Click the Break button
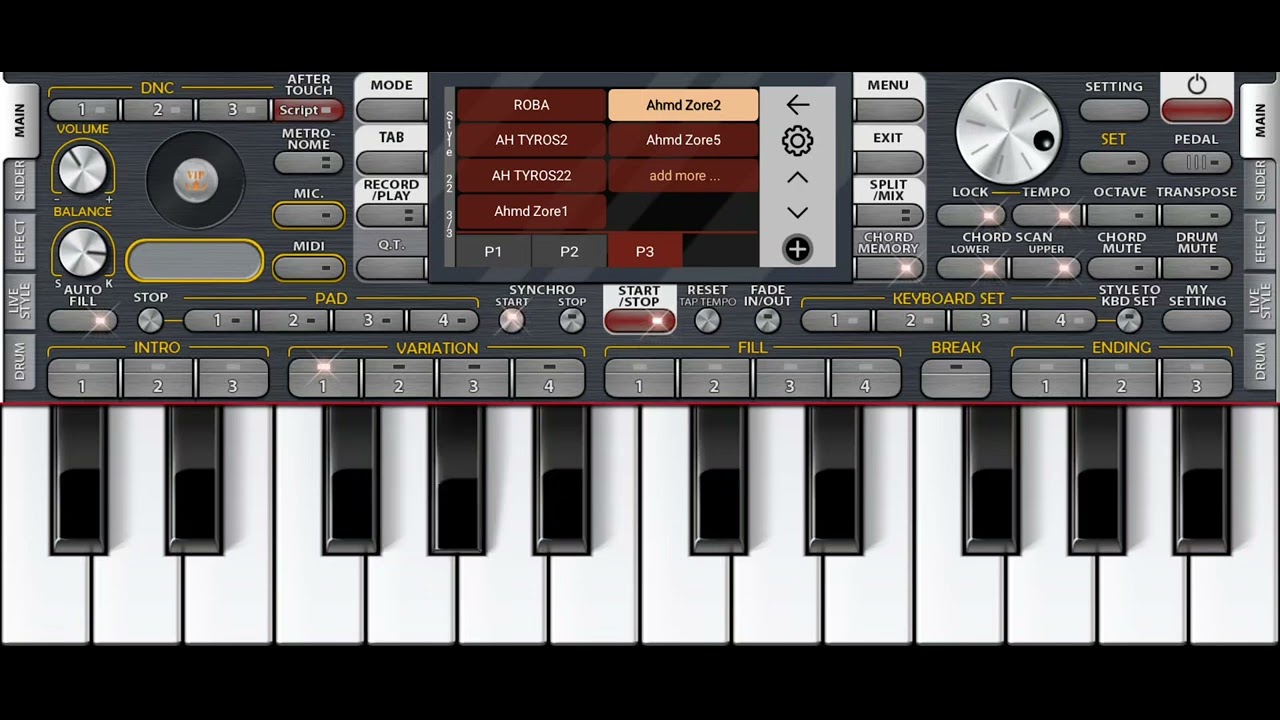 pos(956,378)
